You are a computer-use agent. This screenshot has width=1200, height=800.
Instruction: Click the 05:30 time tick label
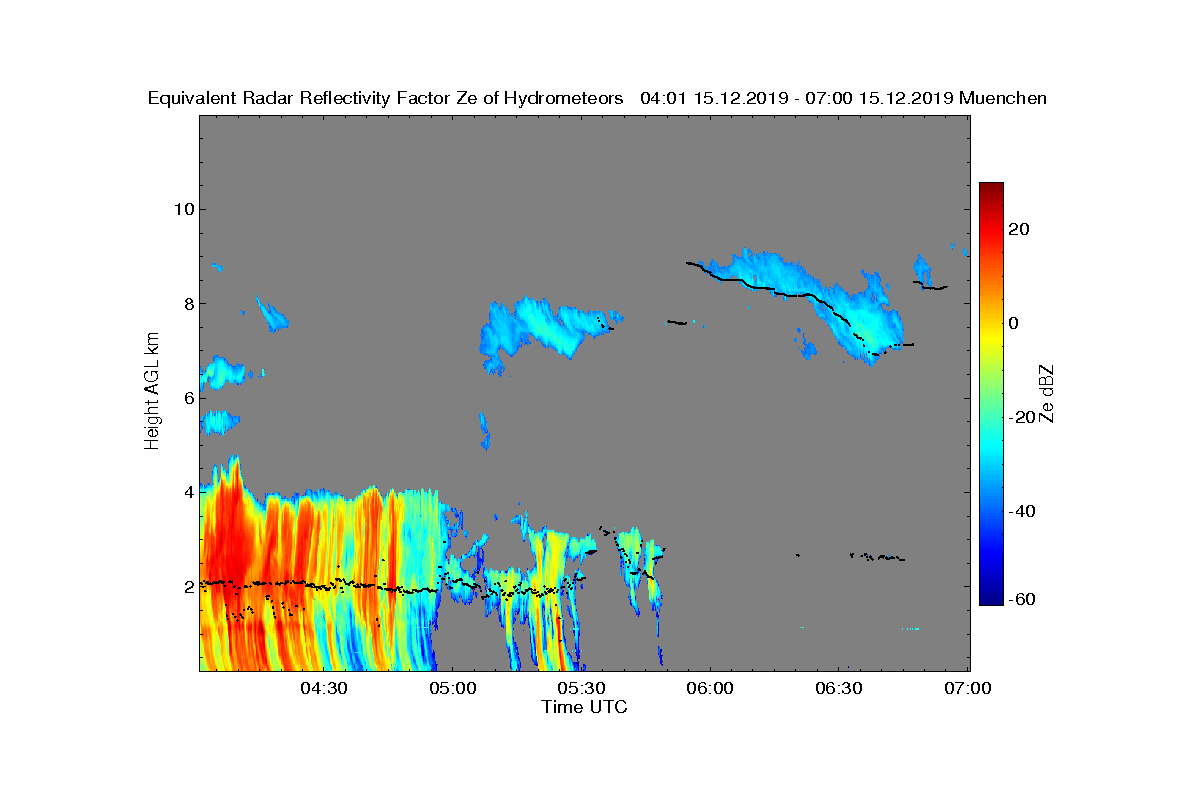pyautogui.click(x=582, y=689)
